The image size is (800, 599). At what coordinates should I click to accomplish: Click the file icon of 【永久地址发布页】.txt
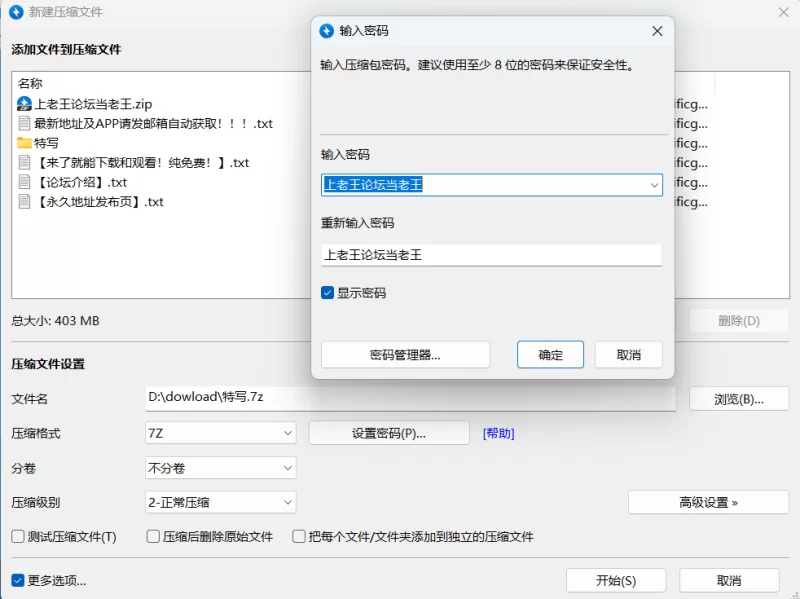click(24, 202)
